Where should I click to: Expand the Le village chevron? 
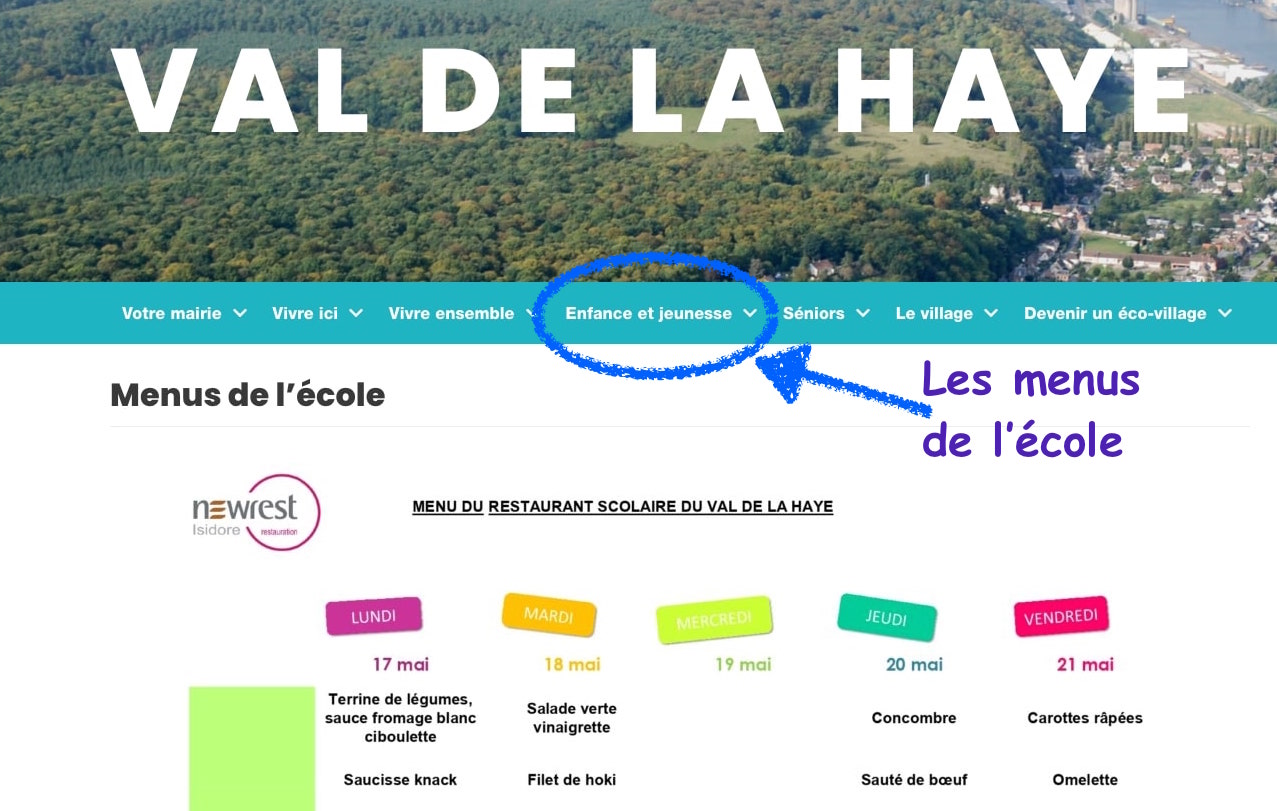click(991, 313)
